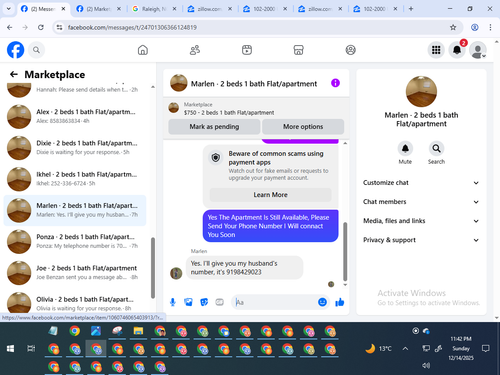This screenshot has width=500, height=375.
Task: Open the account profile avatar menu
Action: point(478,50)
